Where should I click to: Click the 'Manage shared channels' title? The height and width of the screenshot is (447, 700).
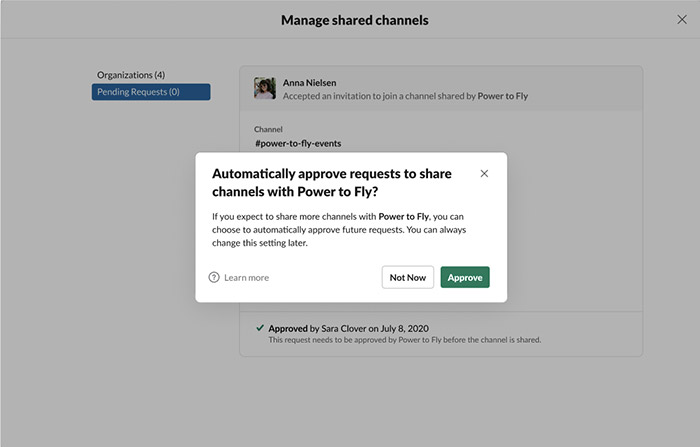[355, 20]
